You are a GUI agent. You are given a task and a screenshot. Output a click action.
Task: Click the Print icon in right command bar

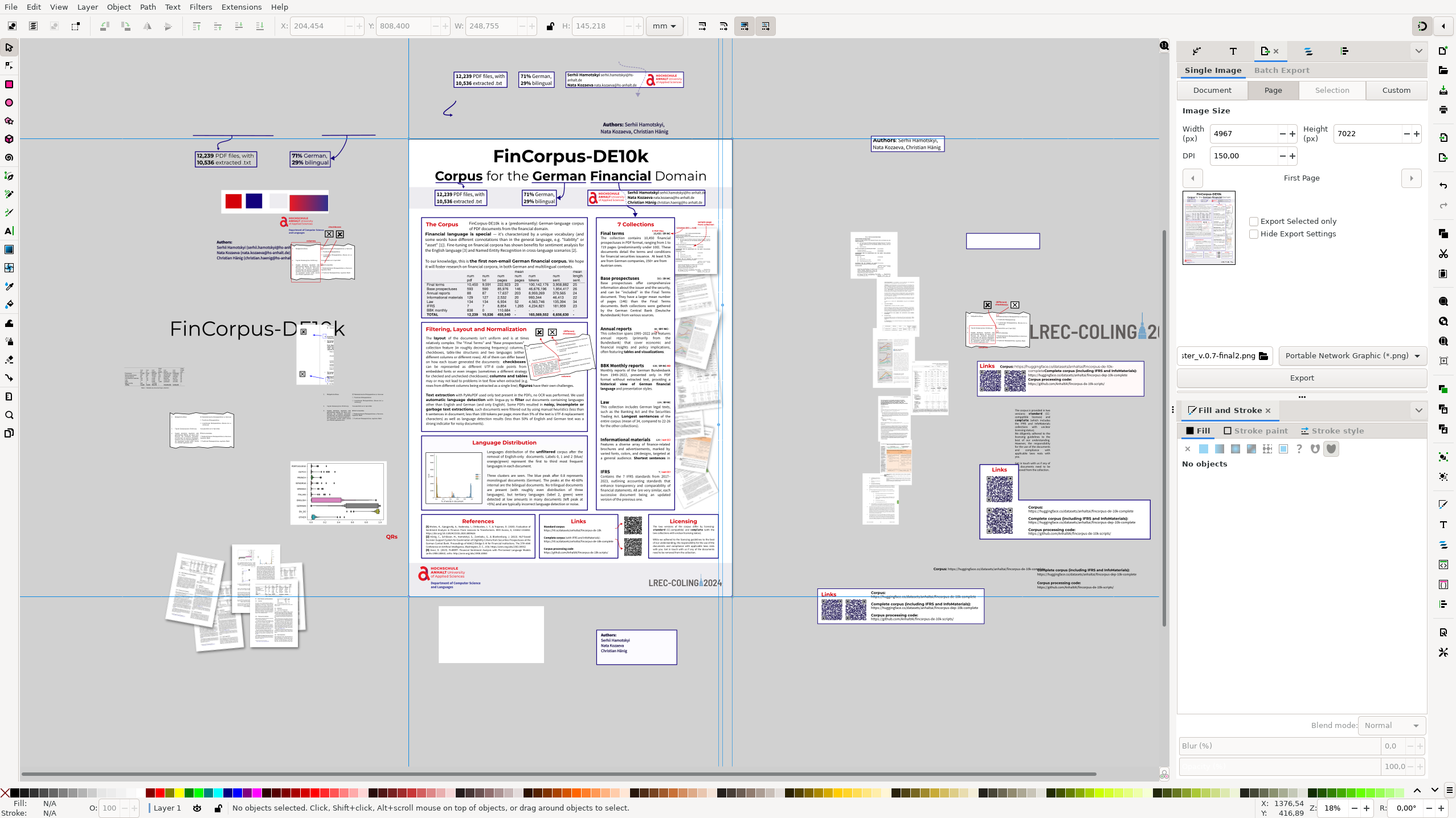1443,109
